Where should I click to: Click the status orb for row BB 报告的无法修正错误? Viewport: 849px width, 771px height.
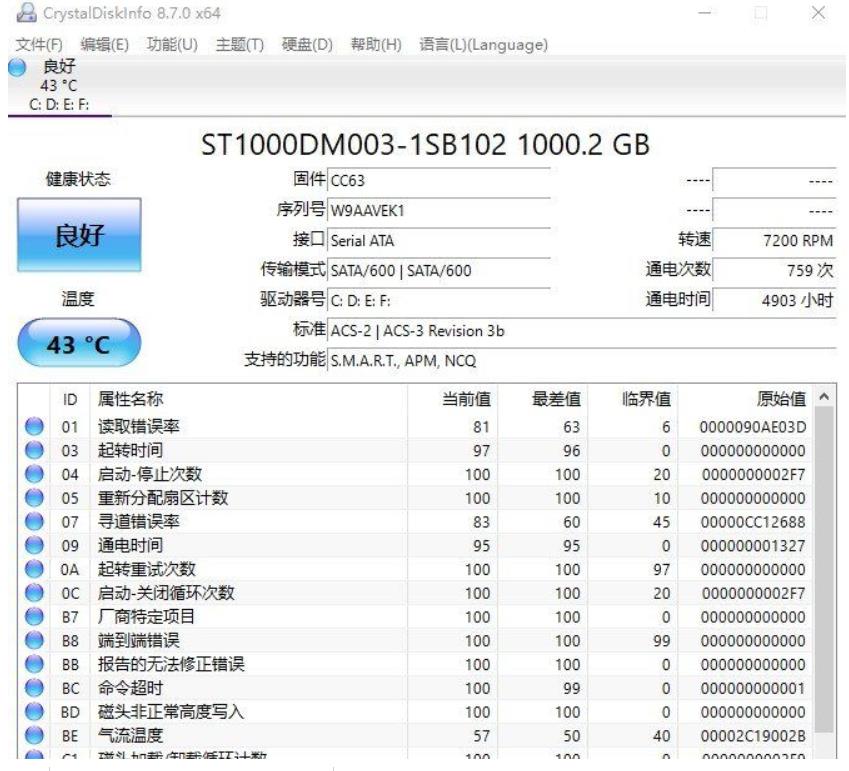34,665
